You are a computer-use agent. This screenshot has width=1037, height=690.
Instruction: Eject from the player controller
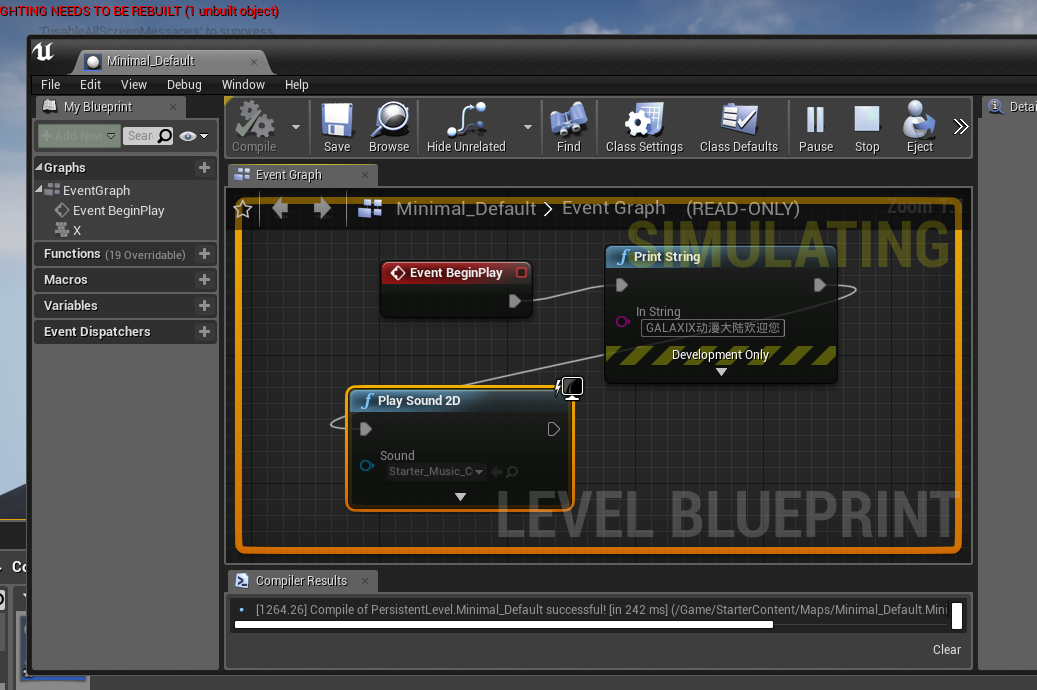(919, 127)
